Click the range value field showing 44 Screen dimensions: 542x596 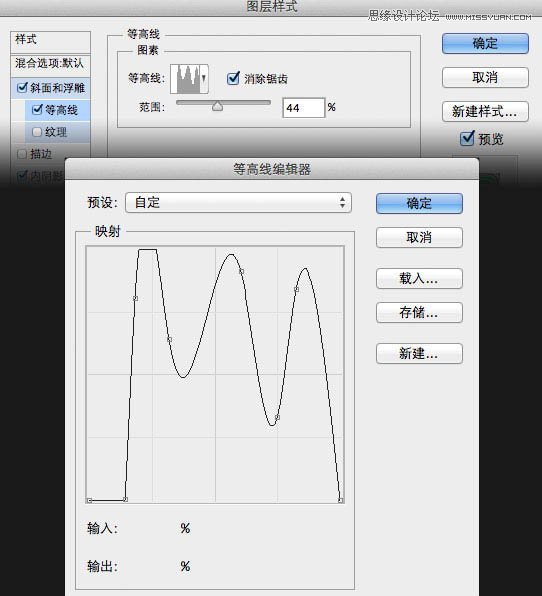[x=304, y=108]
